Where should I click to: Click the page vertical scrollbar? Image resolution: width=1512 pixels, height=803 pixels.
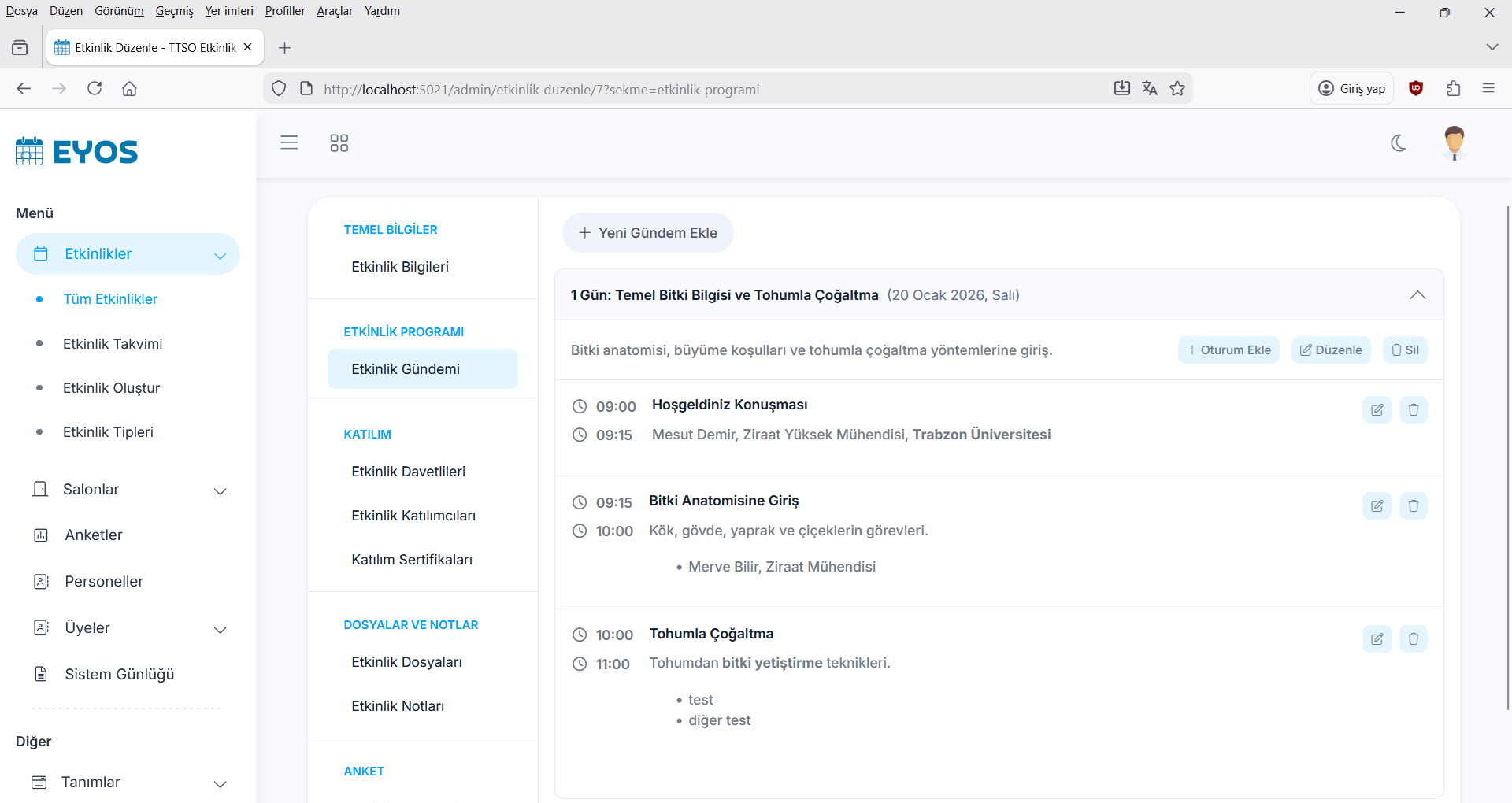pyautogui.click(x=1507, y=457)
